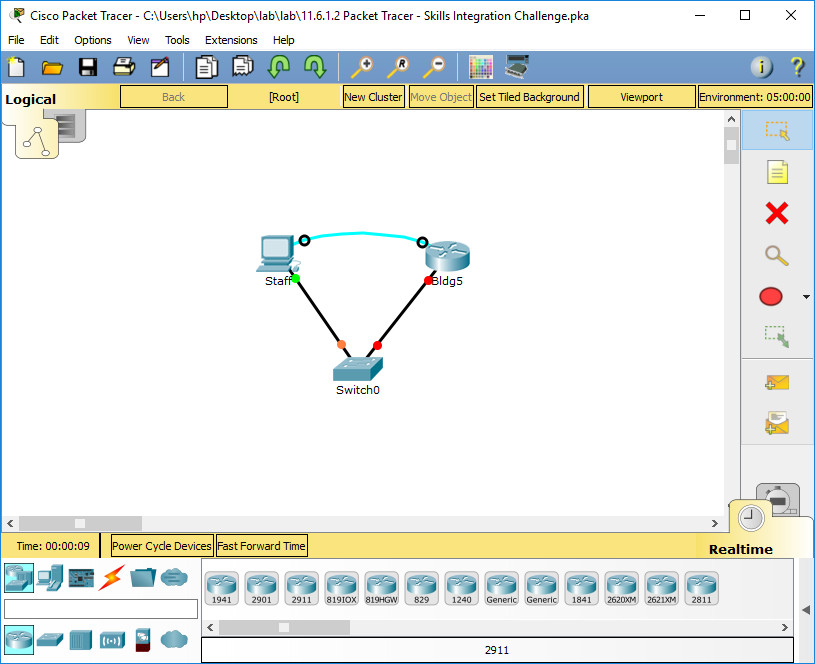Open the Edit menu

(49, 40)
